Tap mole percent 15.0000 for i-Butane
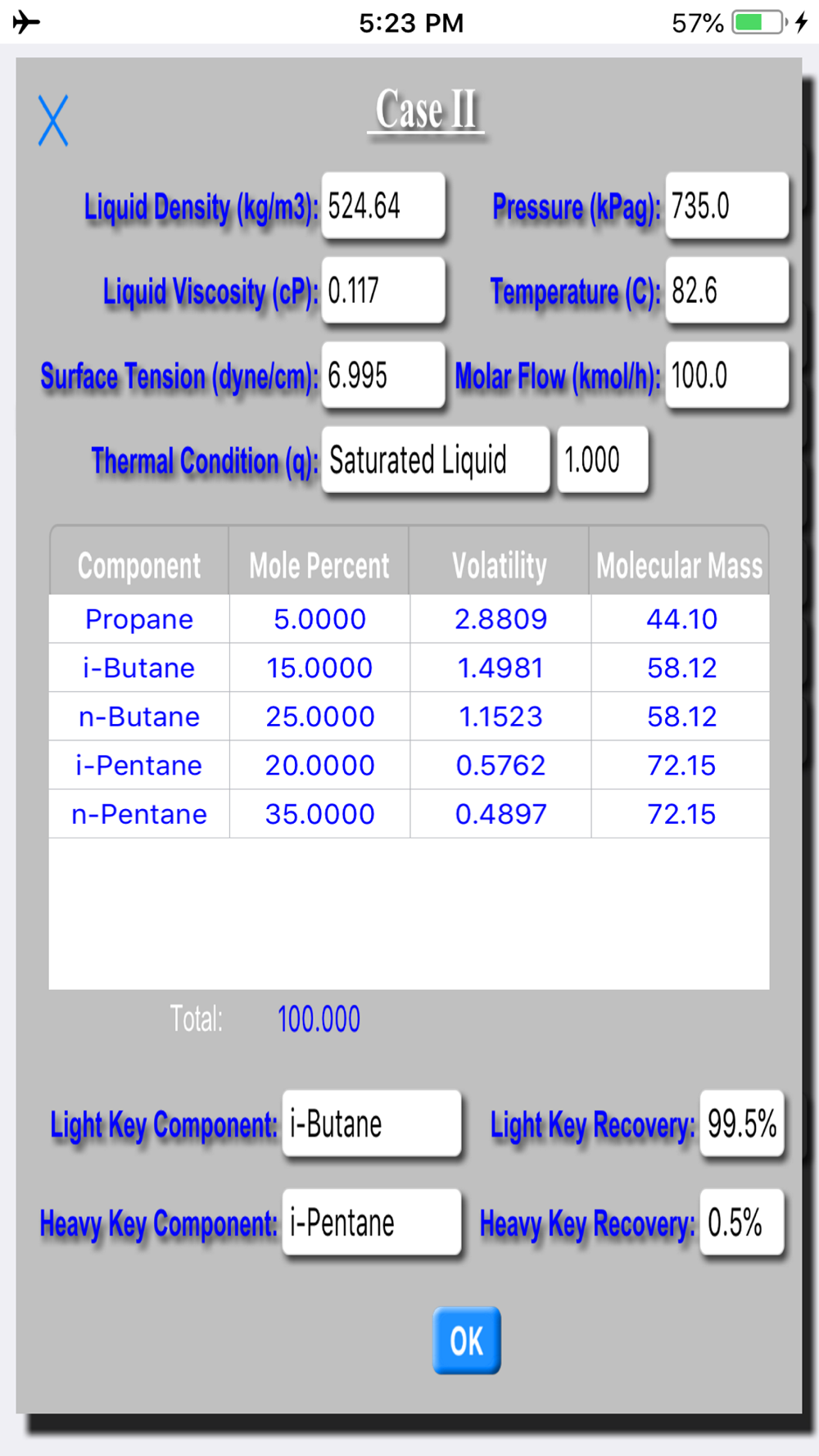Image resolution: width=819 pixels, height=1456 pixels. point(320,667)
